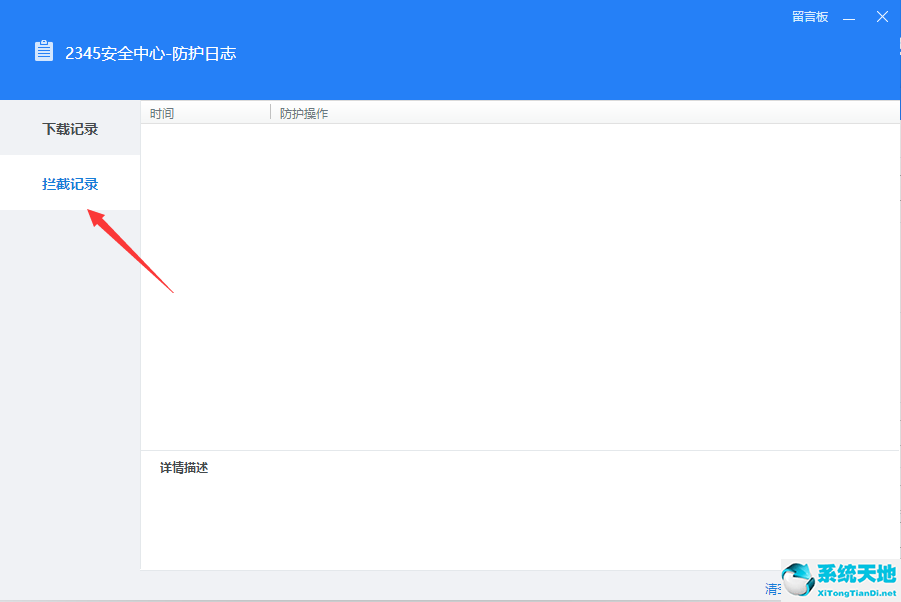Select the 拦截记录 tab
Image resolution: width=901 pixels, height=602 pixels.
coord(70,184)
